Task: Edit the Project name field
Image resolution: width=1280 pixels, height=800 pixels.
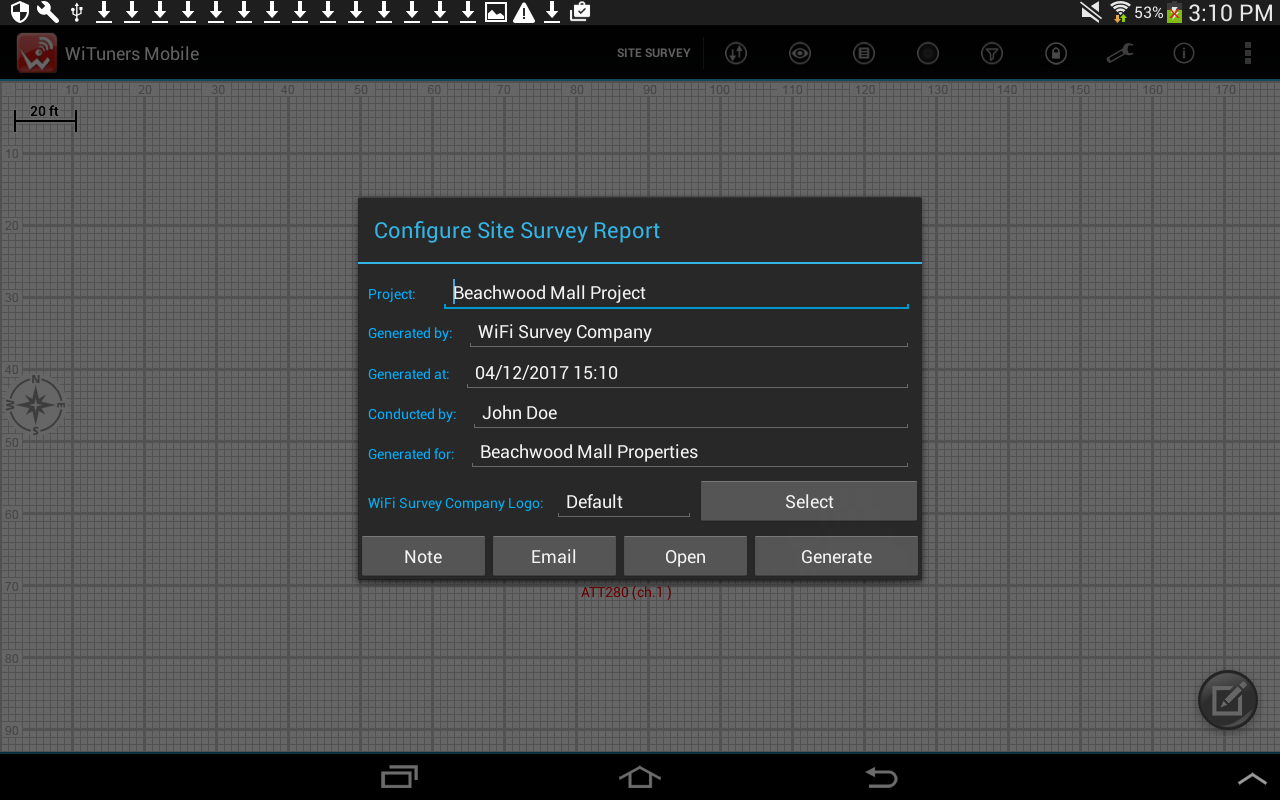Action: 677,293
